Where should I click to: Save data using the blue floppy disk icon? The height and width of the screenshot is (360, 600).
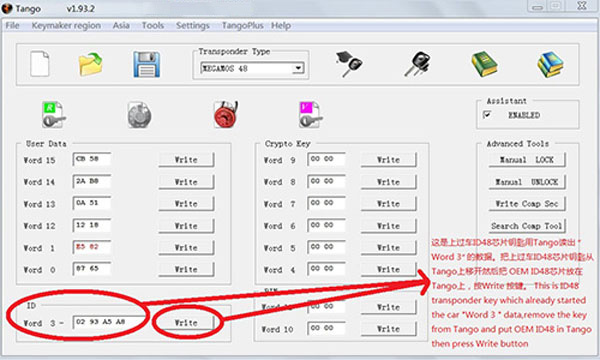click(147, 64)
